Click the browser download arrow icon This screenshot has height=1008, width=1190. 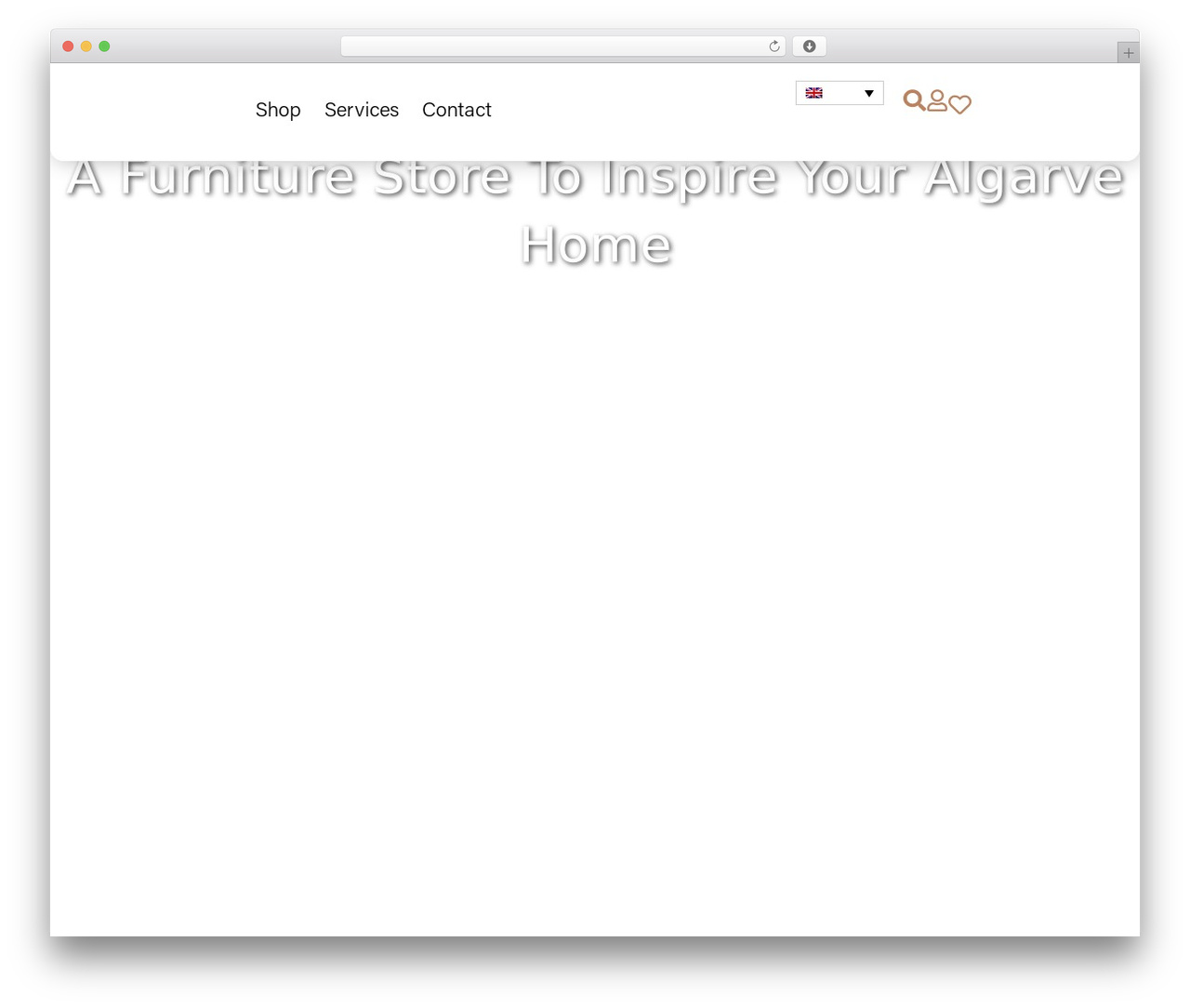pos(809,46)
